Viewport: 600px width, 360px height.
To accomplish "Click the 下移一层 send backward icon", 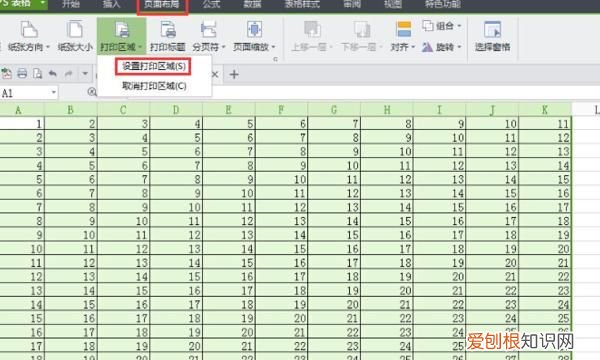I will point(361,30).
